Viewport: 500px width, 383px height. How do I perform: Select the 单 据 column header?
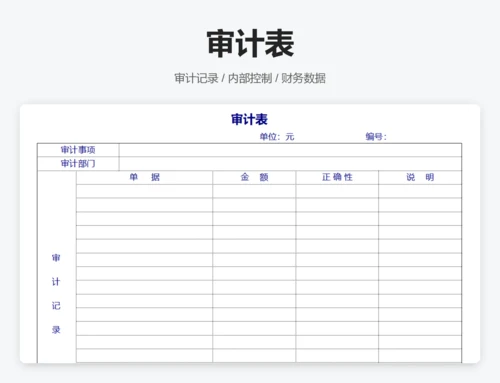pos(144,177)
